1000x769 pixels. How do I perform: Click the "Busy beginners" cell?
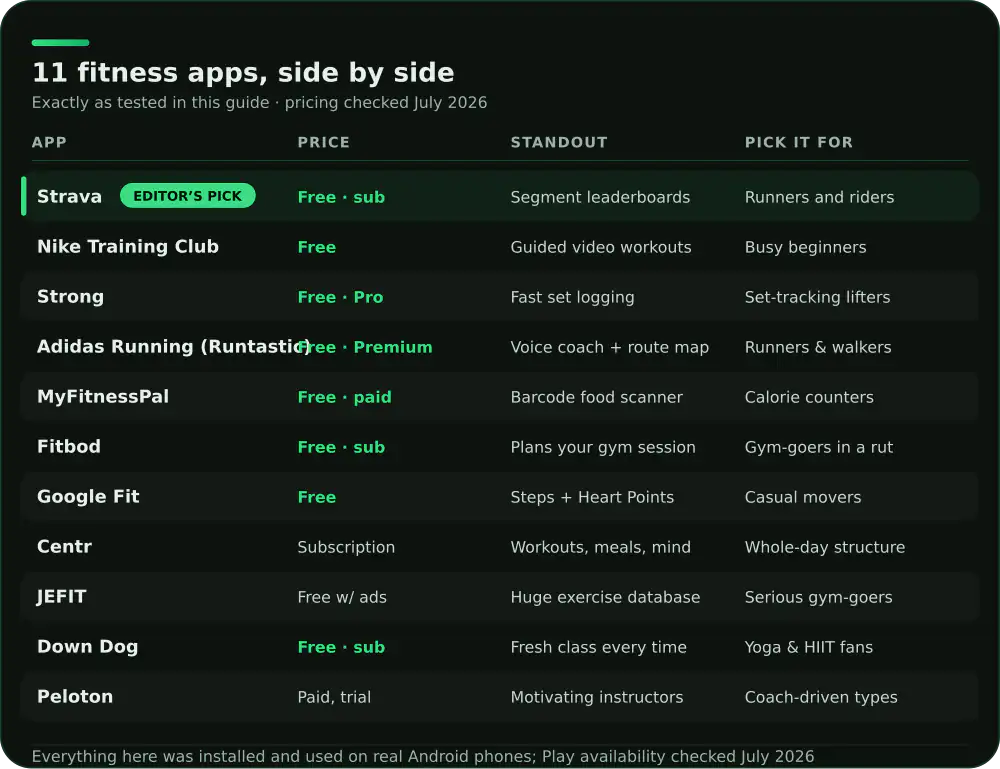805,247
